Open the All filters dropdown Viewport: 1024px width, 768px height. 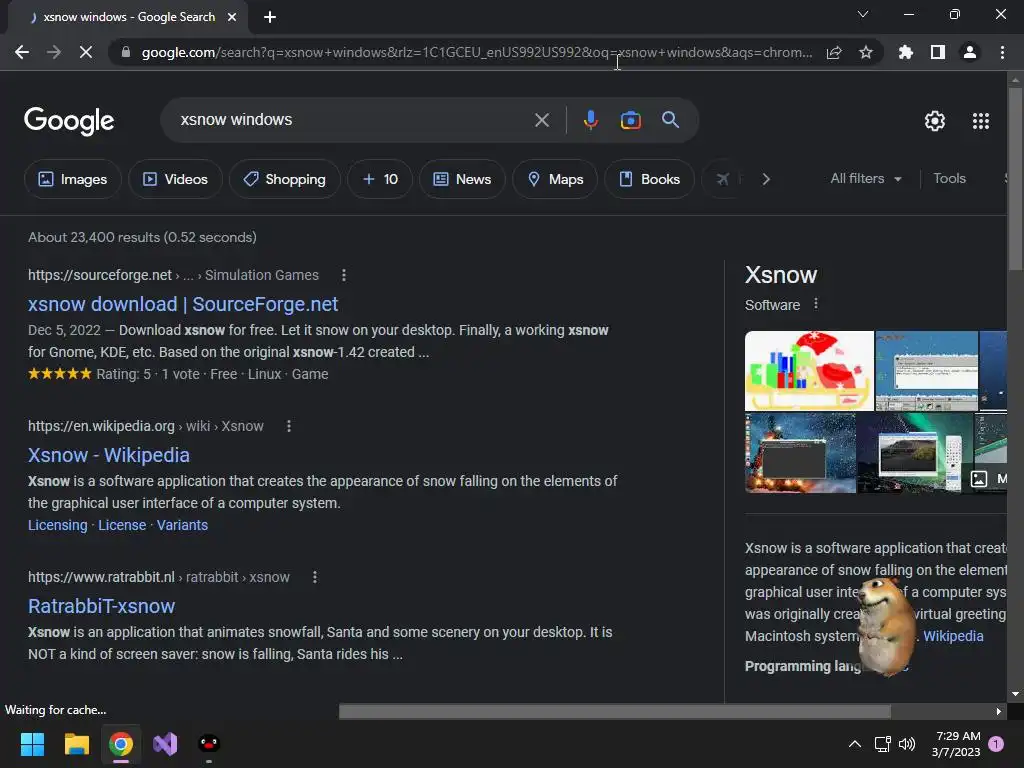[x=865, y=178]
